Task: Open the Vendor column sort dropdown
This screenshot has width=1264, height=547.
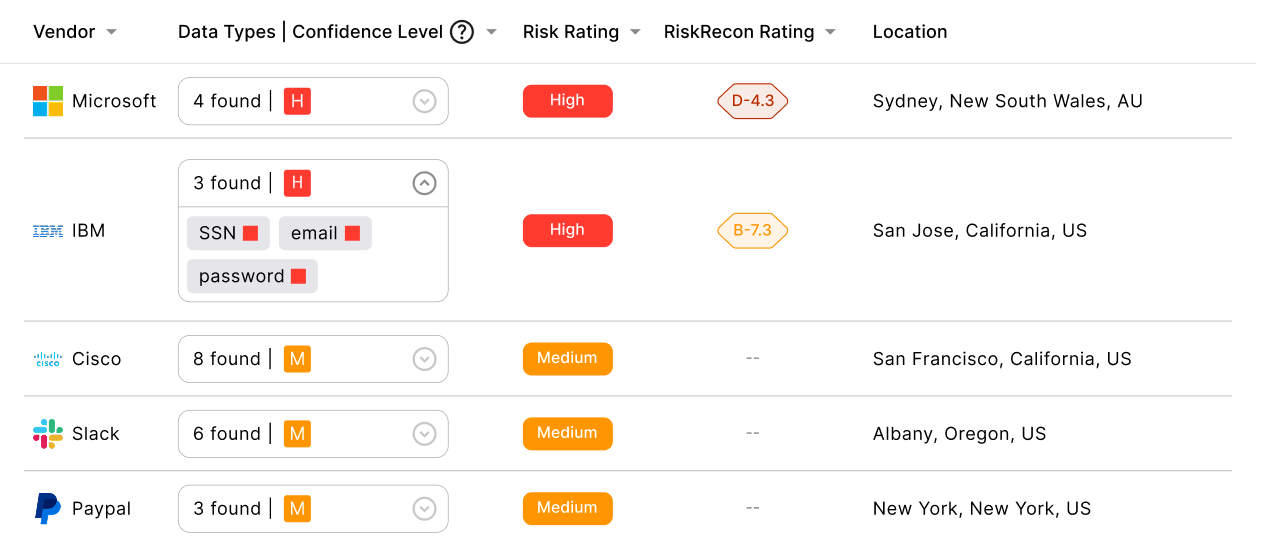Action: (112, 32)
